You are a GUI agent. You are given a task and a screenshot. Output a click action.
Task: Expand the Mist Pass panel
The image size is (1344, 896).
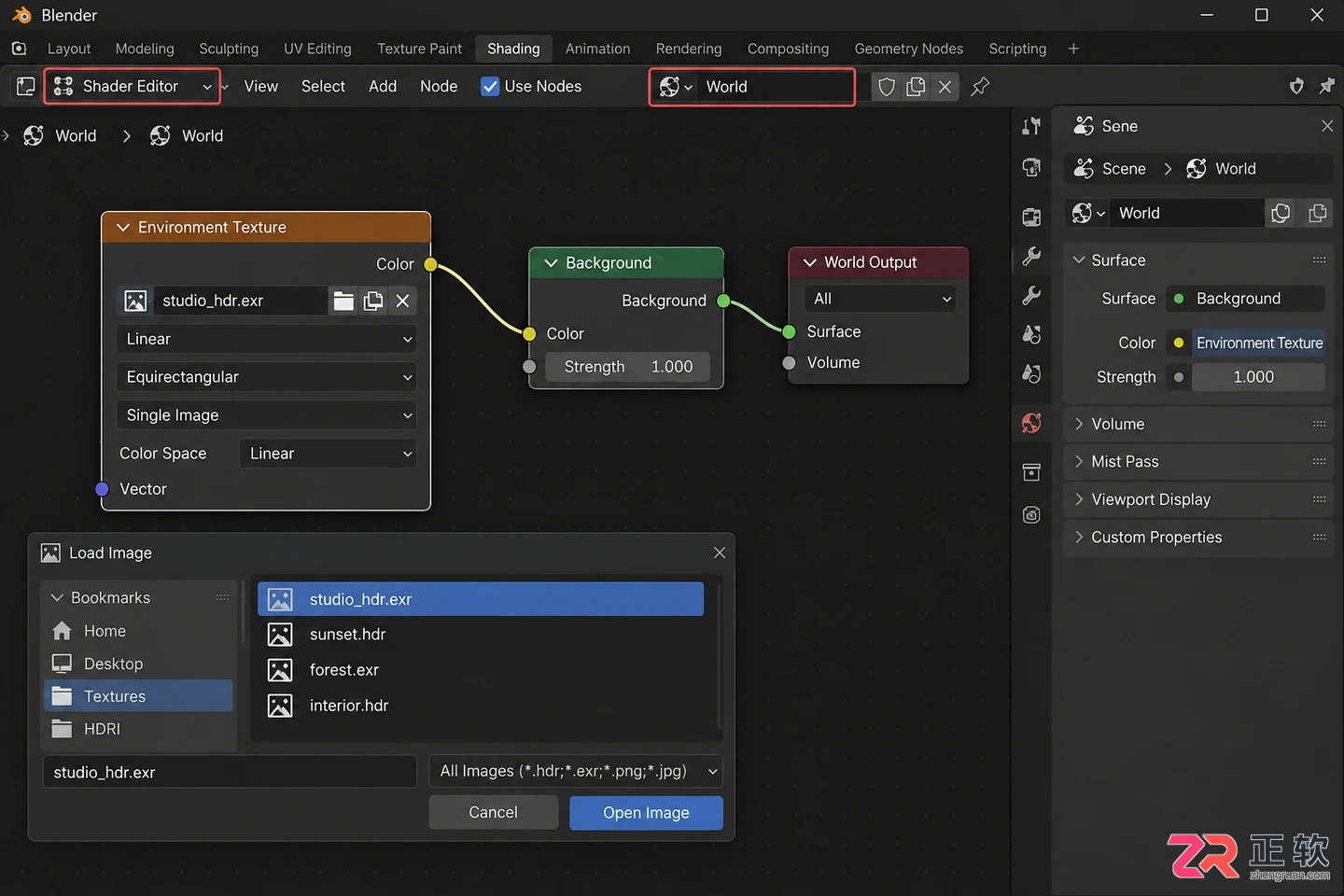[1198, 461]
